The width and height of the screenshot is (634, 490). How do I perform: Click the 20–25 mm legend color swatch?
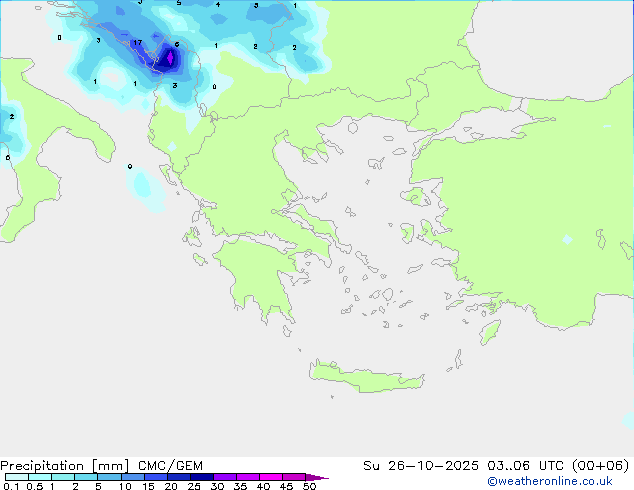tap(178, 477)
